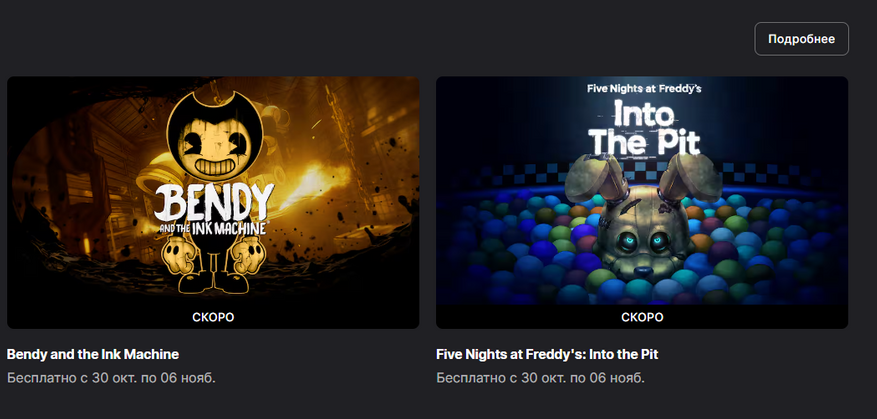Click the rabbit animatronic's glowing eyes
The width and height of the screenshot is (877, 419).
pos(643,243)
